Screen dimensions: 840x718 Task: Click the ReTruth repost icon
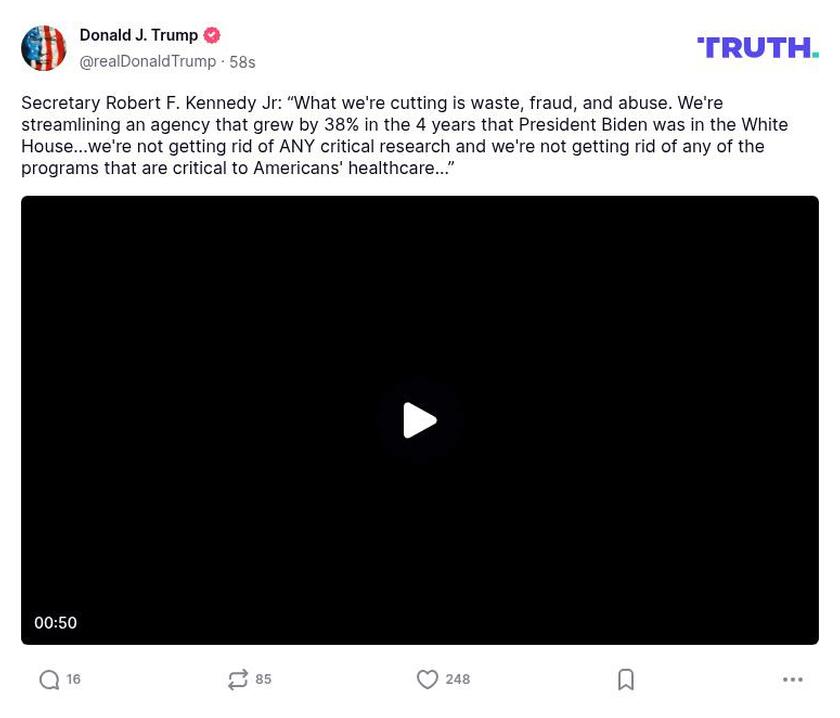pos(238,678)
